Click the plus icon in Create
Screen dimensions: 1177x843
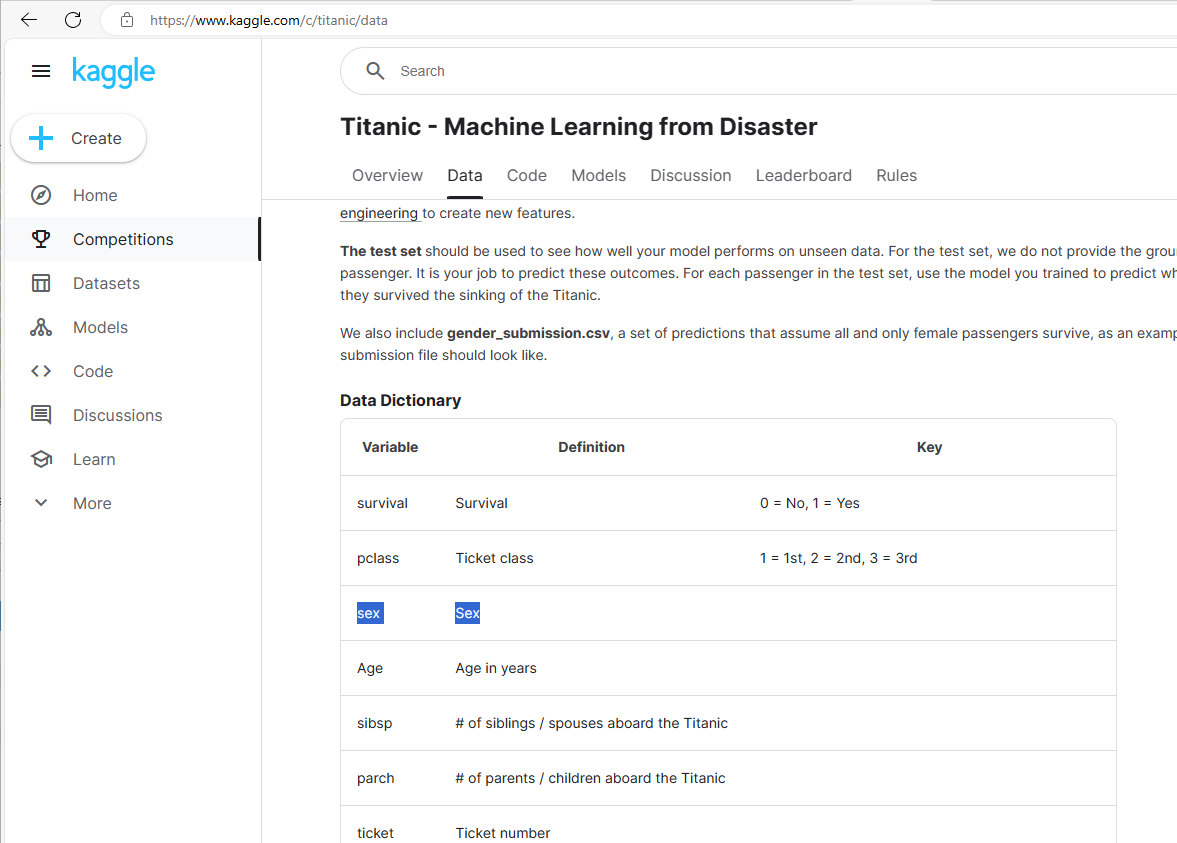[41, 138]
